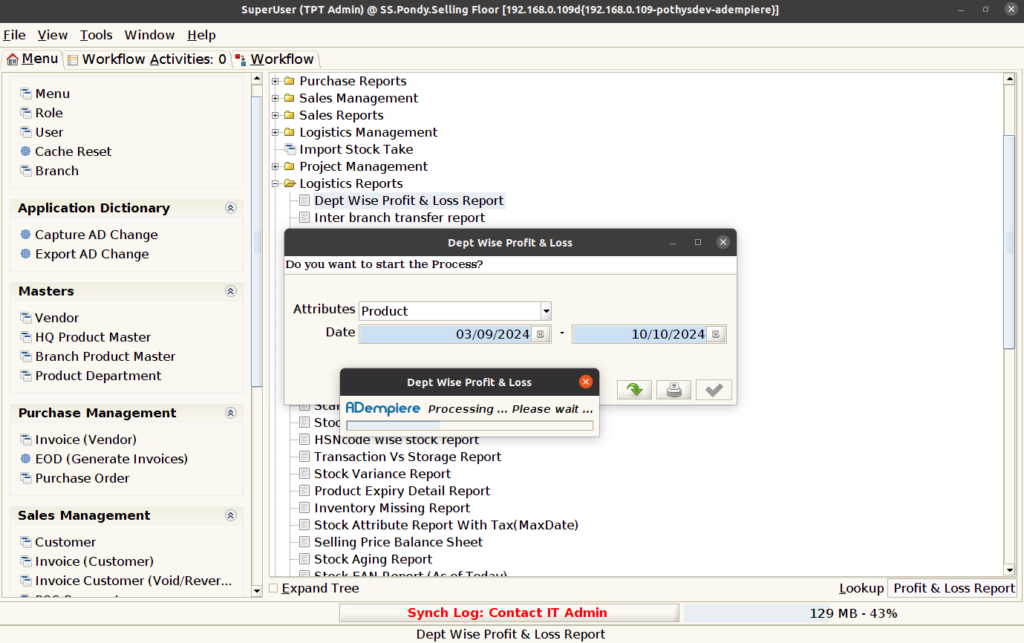The width and height of the screenshot is (1024, 643).
Task: Expand the Sales Reports tree node
Action: 275,115
